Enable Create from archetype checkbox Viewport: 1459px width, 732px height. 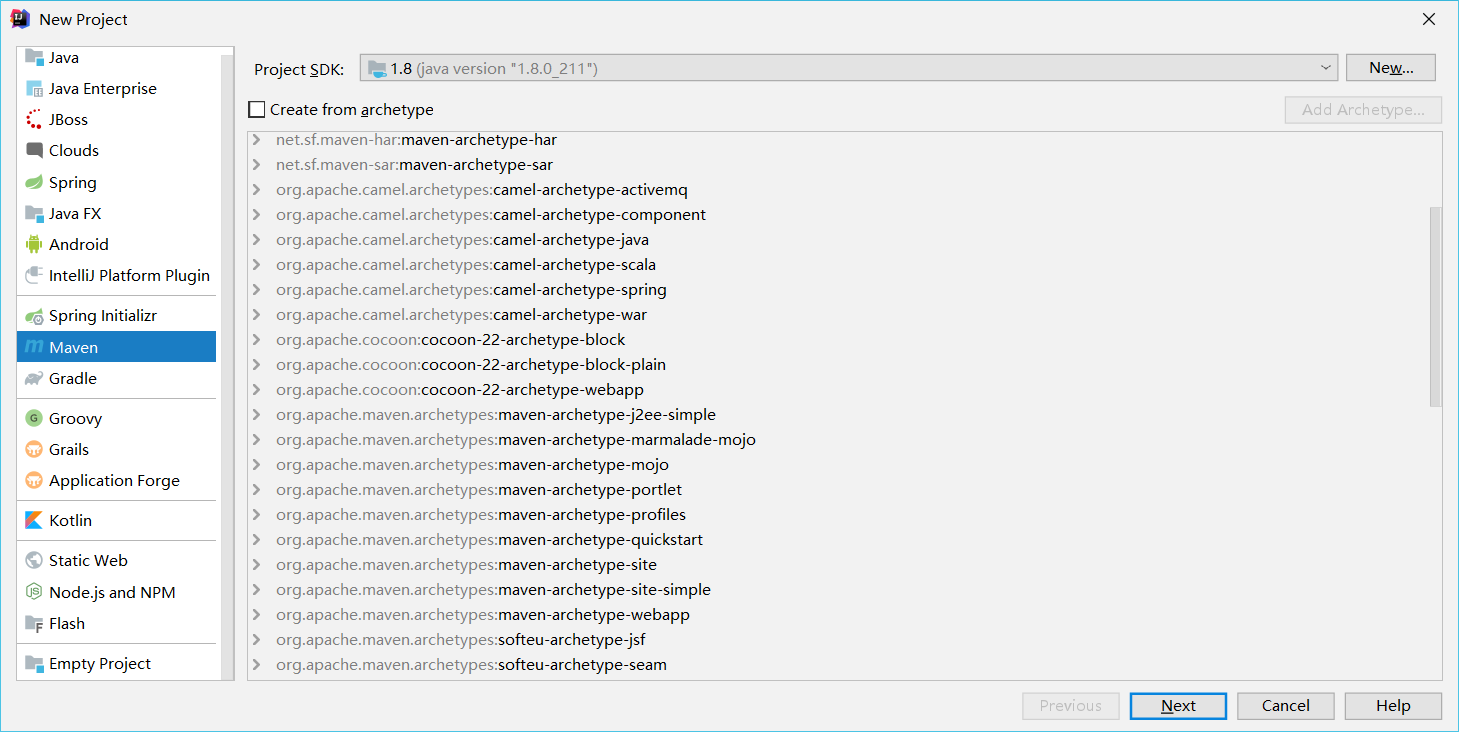(x=257, y=109)
